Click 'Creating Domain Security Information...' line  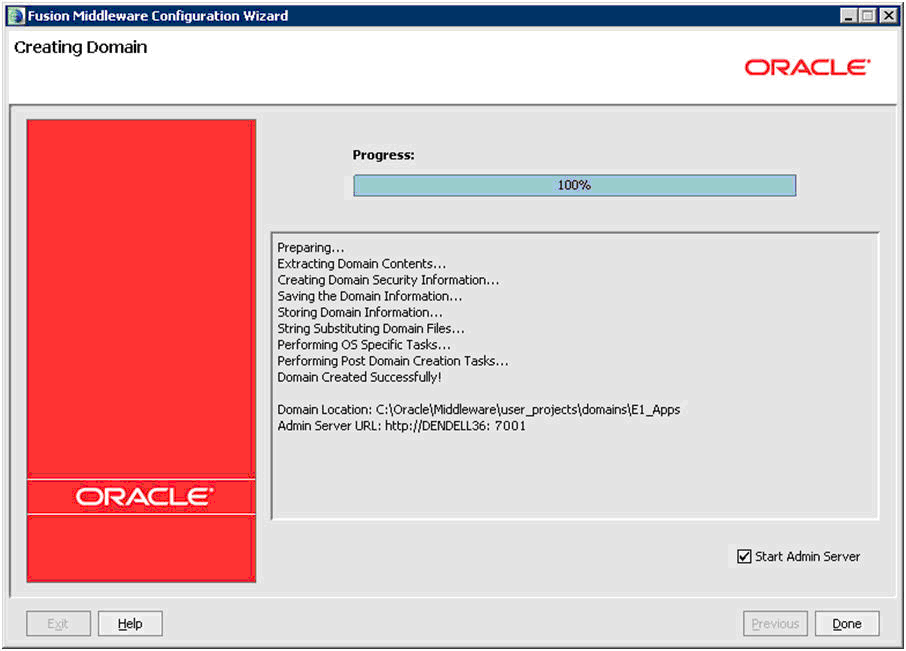(x=388, y=280)
